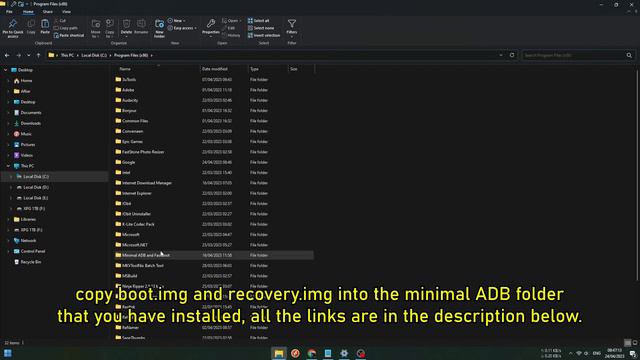Click Local Disk (C:) in the address bar
The width and height of the screenshot is (640, 360).
pyautogui.click(x=94, y=55)
